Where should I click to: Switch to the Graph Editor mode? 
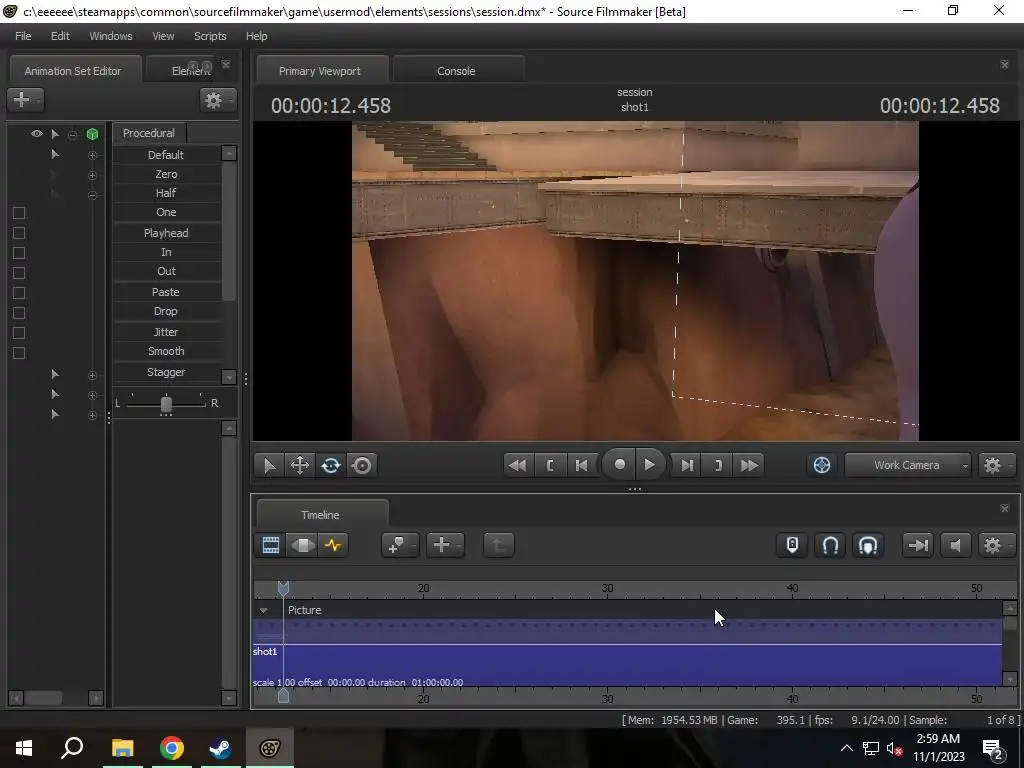pyautogui.click(x=333, y=545)
